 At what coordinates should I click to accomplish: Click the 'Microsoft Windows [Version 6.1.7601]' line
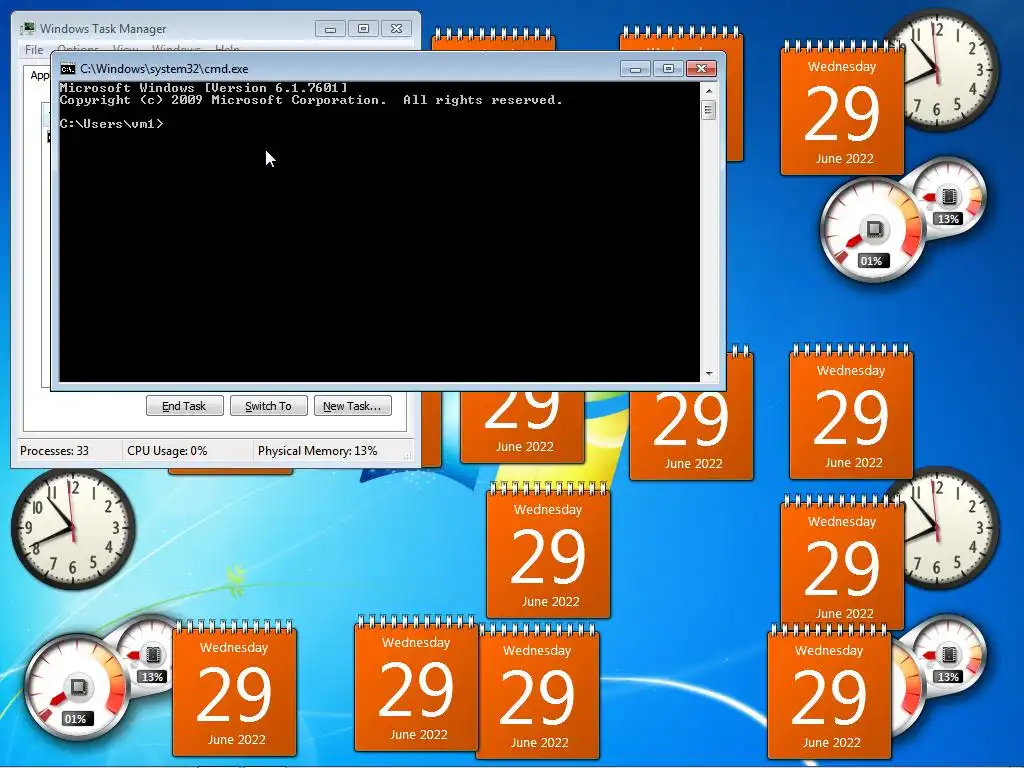204,88
